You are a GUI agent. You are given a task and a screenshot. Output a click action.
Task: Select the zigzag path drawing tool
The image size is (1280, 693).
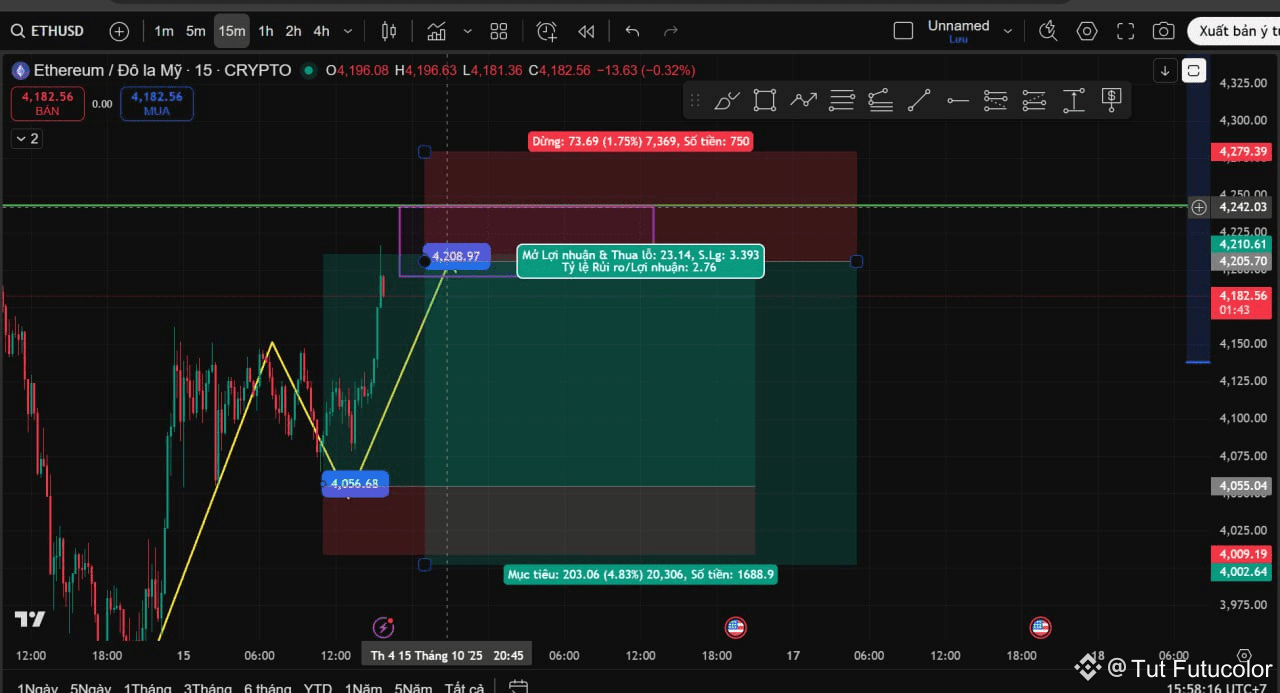coord(804,100)
